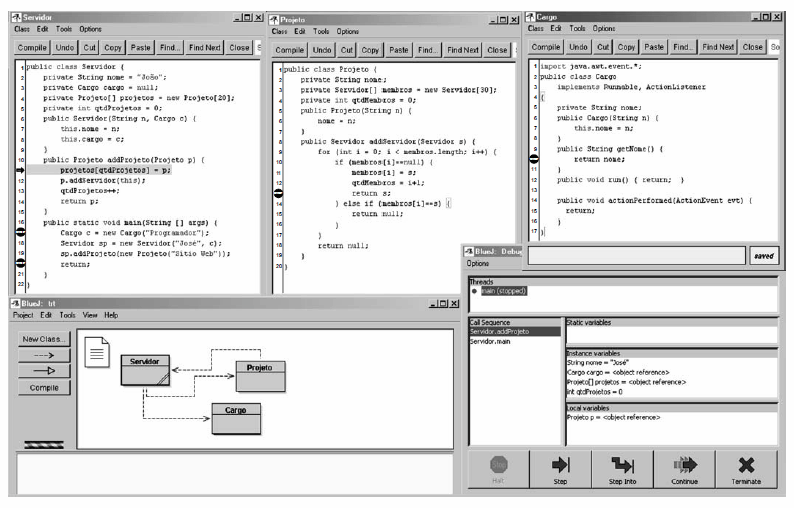Click Compile button in BlueJ project sidebar
This screenshot has width=794, height=508.
(x=44, y=387)
